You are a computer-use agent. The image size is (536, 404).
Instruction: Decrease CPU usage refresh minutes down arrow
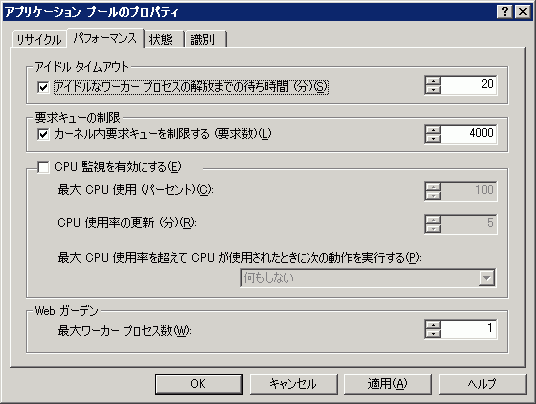[x=433, y=229]
